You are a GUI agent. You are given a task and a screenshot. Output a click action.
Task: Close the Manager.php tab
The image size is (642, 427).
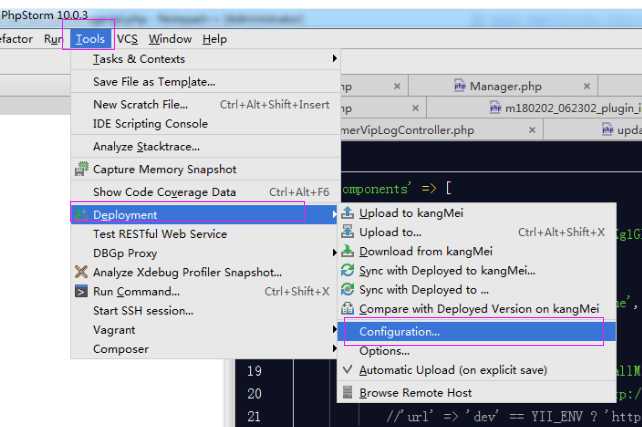tap(587, 86)
